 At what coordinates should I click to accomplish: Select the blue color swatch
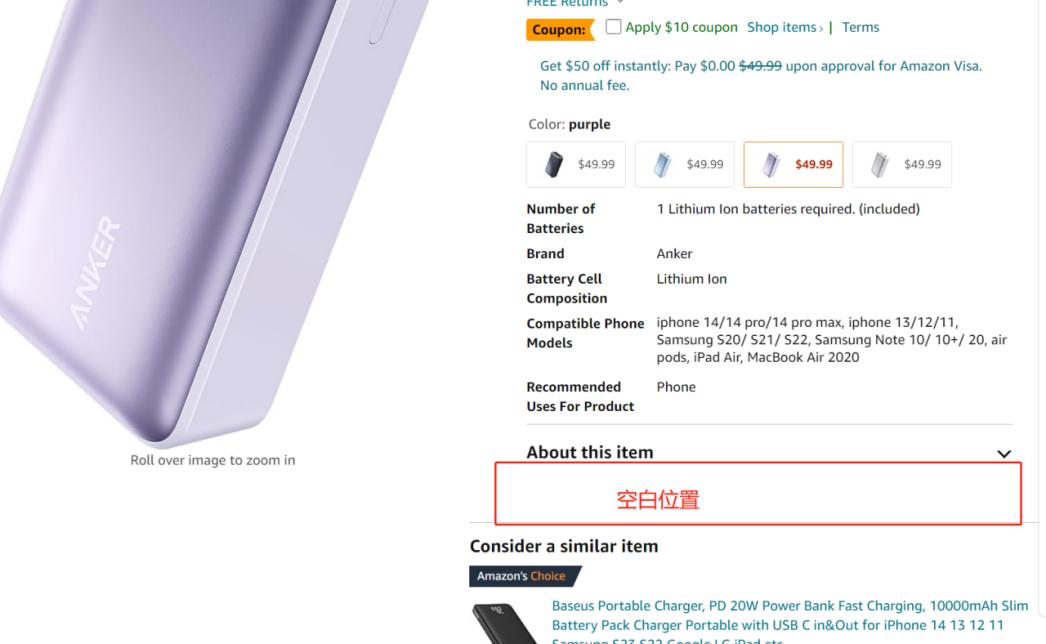[x=685, y=164]
